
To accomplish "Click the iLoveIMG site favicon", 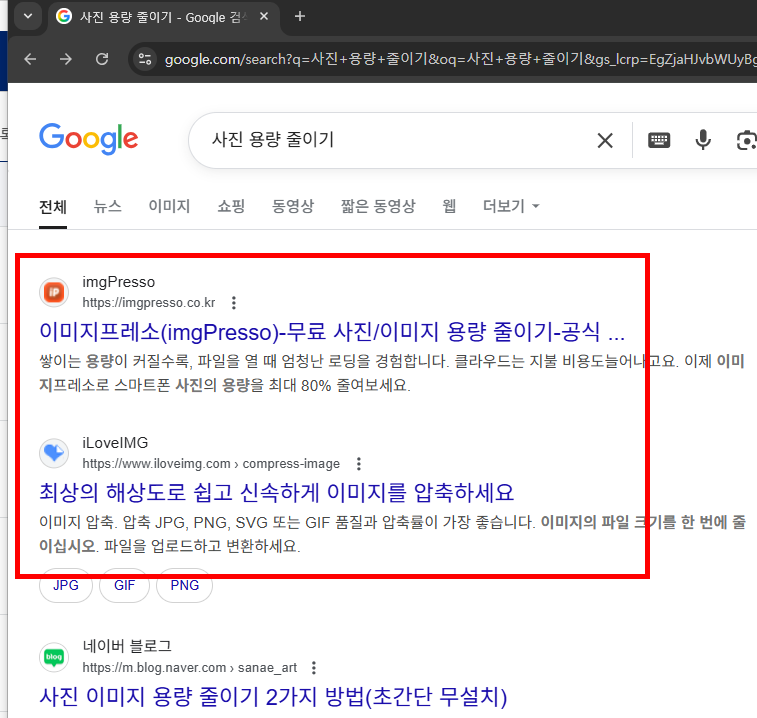I will tap(54, 453).
